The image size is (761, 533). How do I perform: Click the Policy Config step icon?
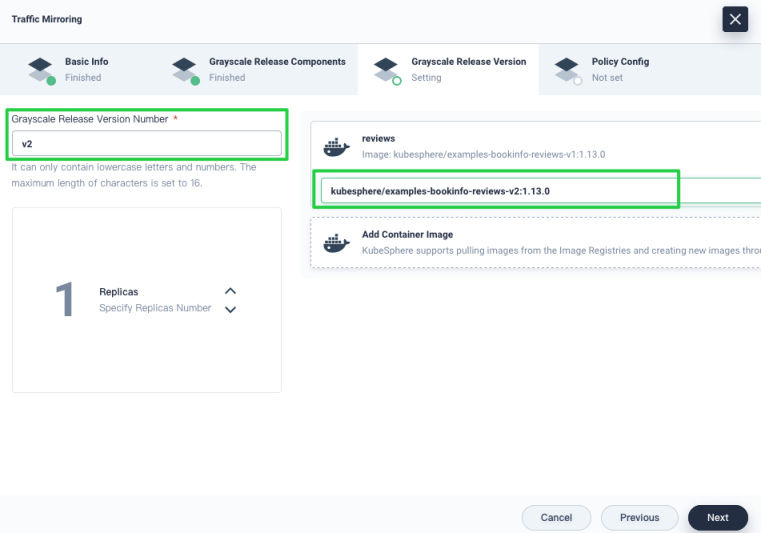coord(567,69)
